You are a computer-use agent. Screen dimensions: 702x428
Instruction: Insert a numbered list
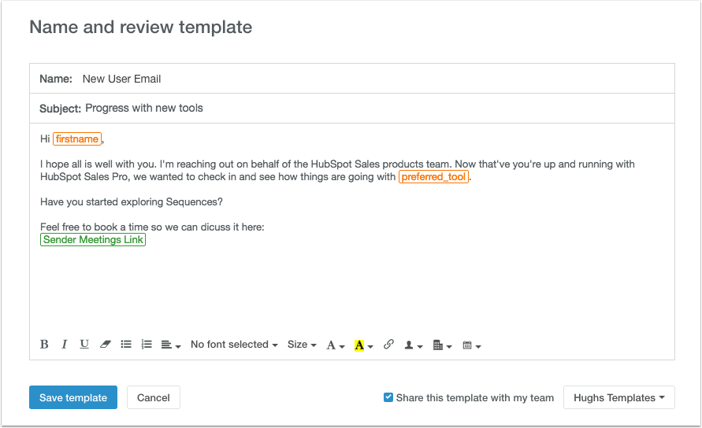coord(146,344)
